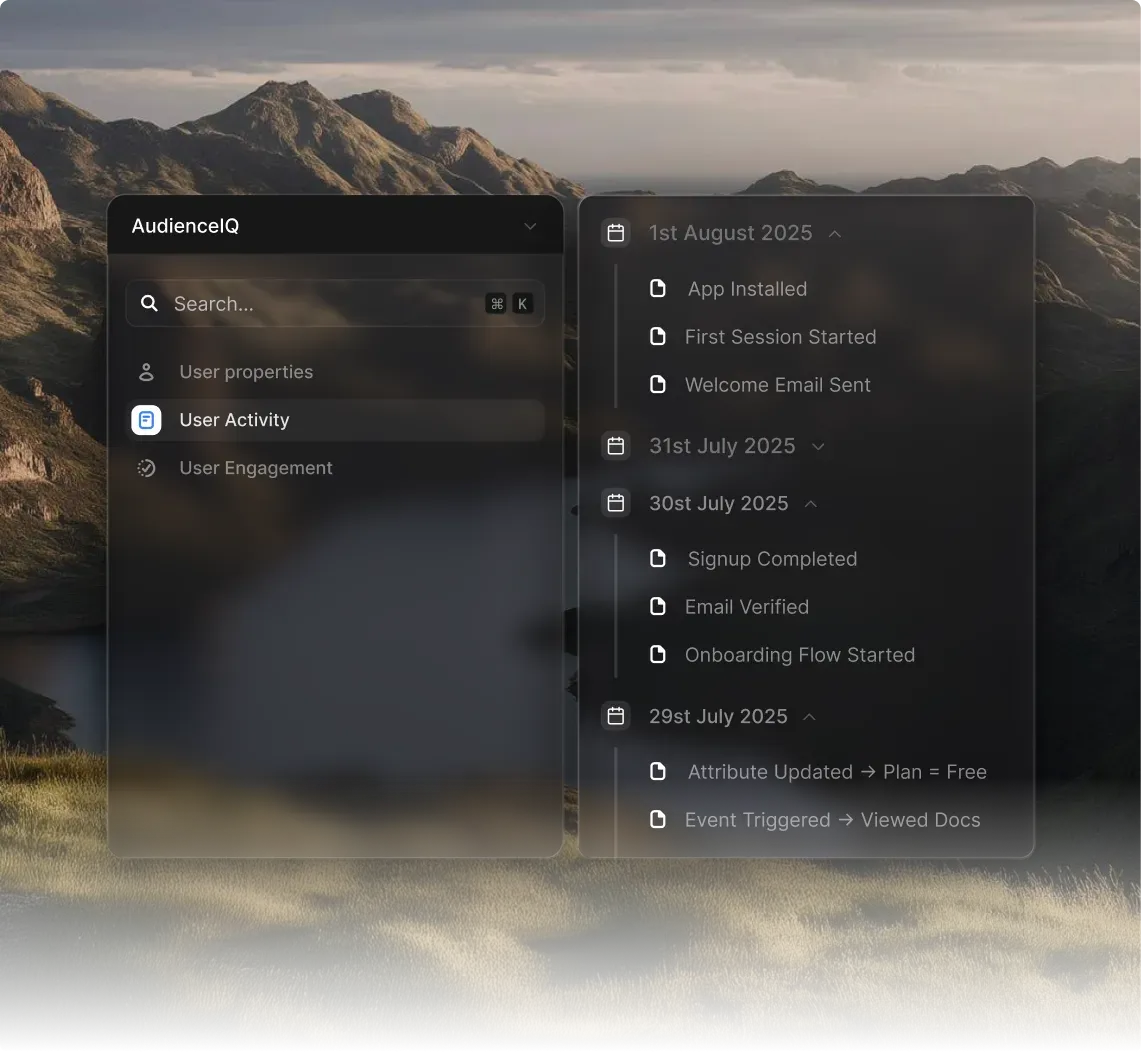Click the Search input field
The width and height of the screenshot is (1141, 1053).
(x=320, y=304)
